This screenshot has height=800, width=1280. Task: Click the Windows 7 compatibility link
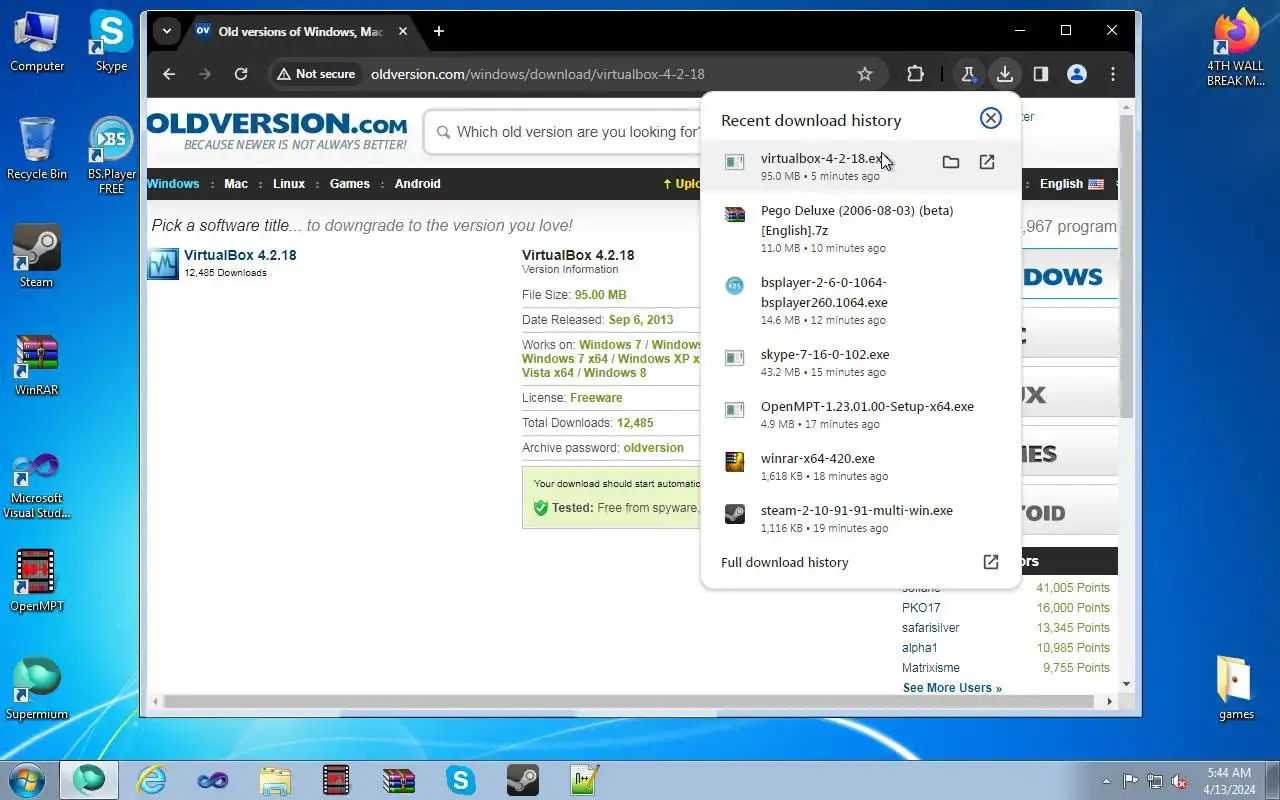[610, 345]
